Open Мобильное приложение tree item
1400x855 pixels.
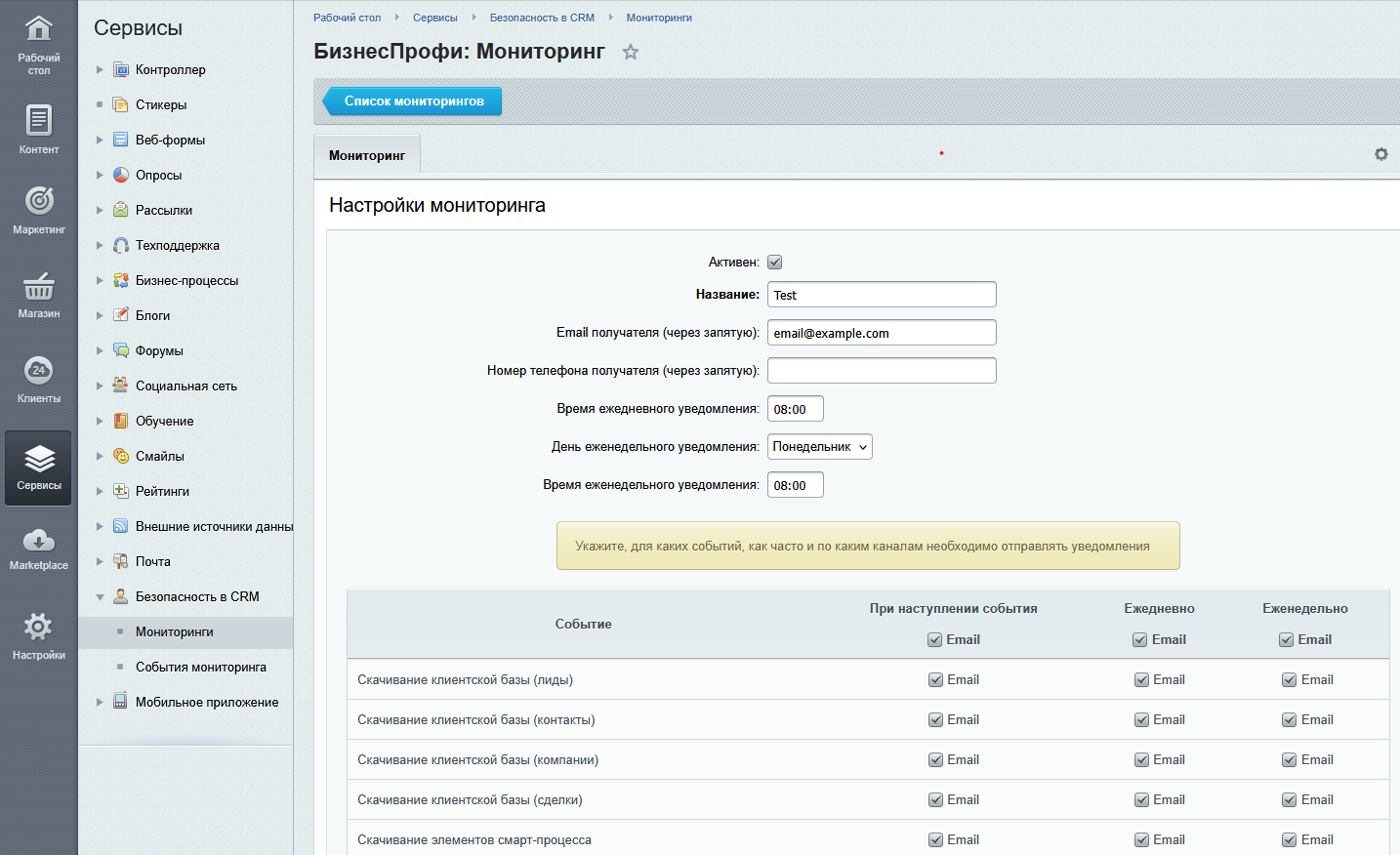tap(207, 703)
